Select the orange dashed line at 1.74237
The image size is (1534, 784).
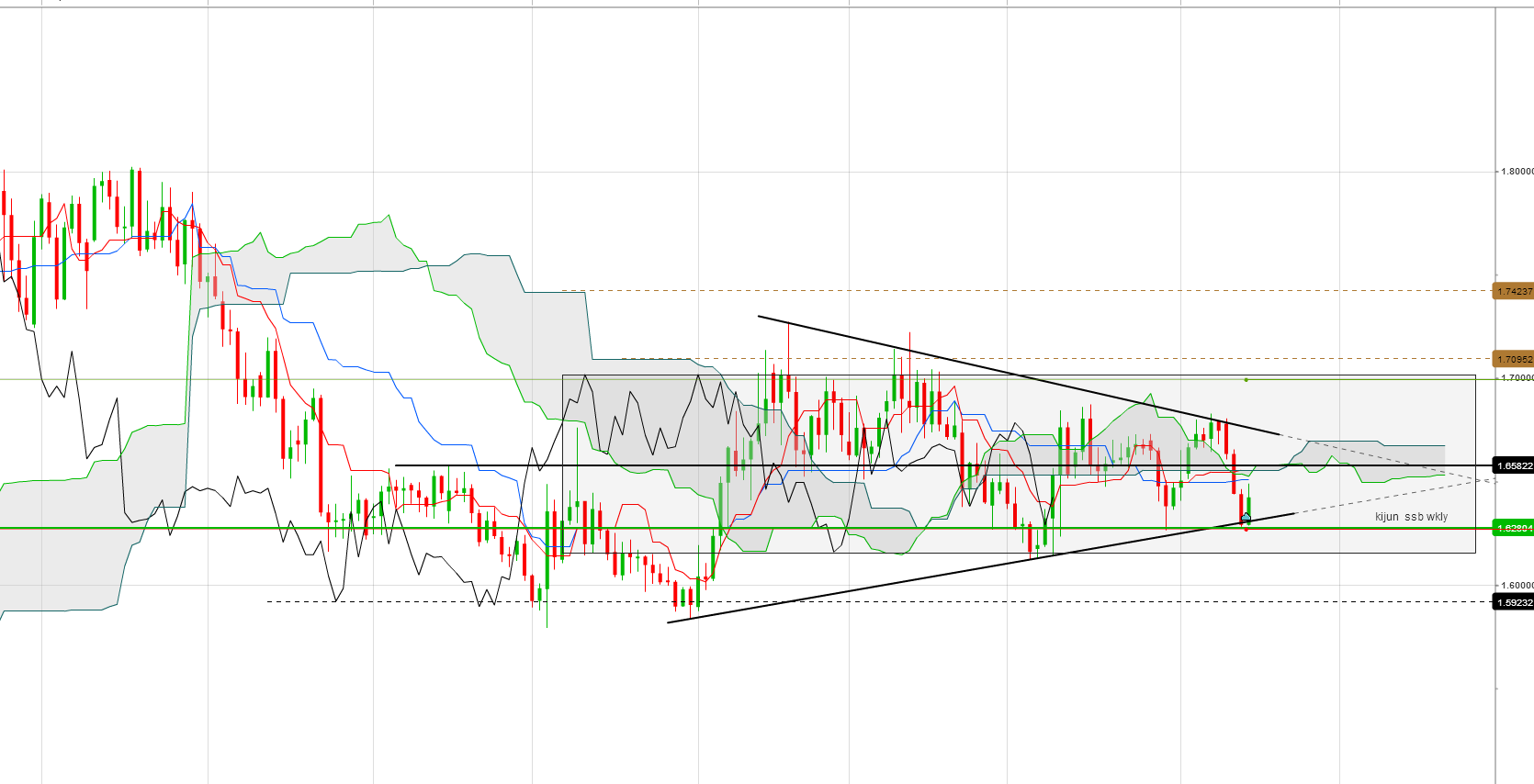click(1028, 291)
